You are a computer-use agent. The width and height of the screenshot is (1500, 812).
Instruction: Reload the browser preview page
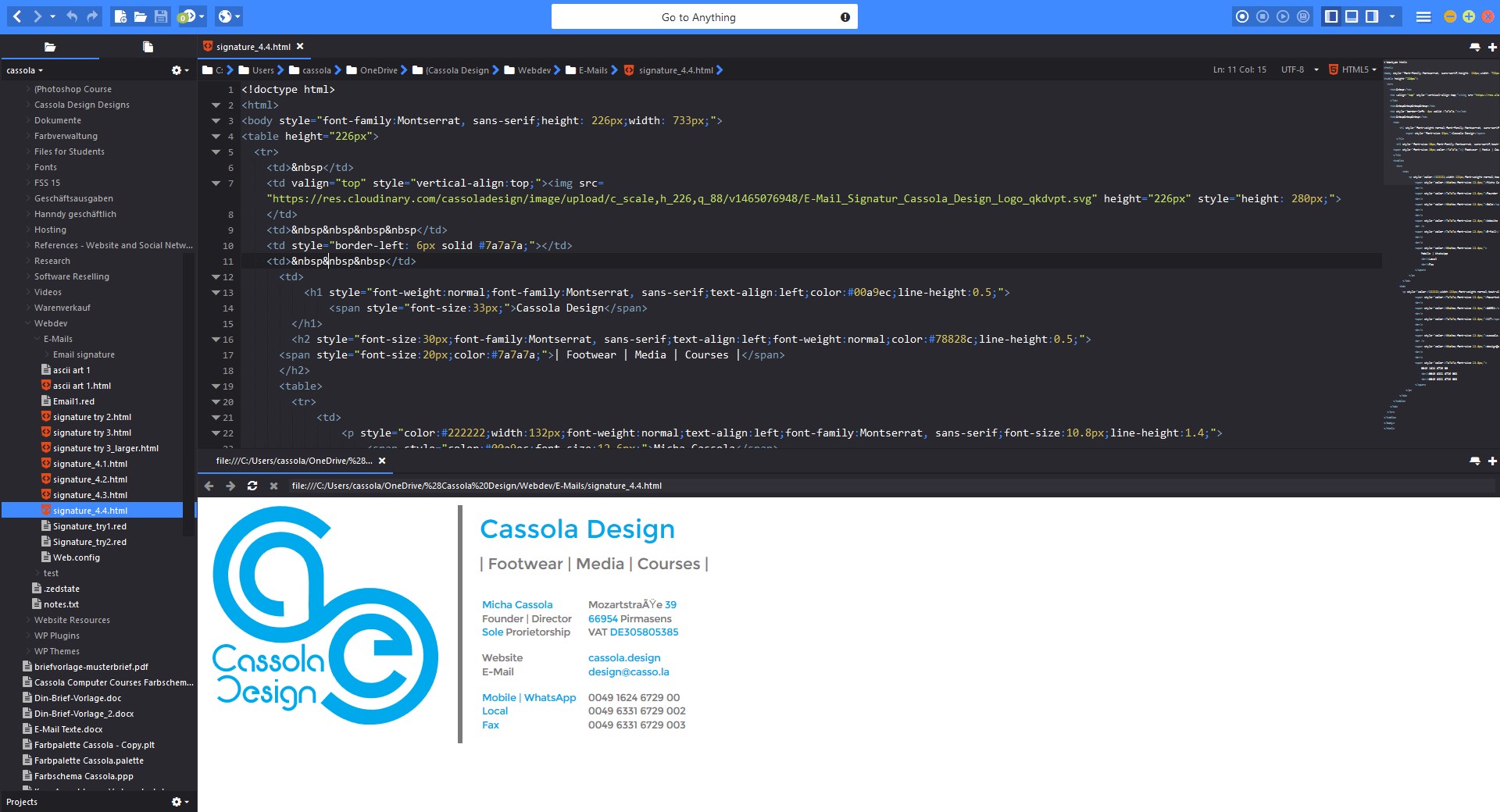pyautogui.click(x=252, y=486)
